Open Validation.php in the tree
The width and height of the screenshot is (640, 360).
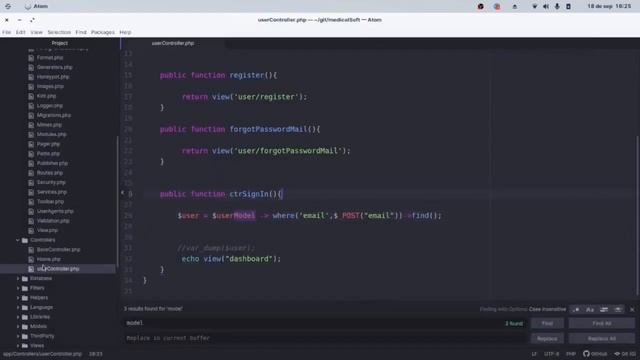click(x=53, y=221)
